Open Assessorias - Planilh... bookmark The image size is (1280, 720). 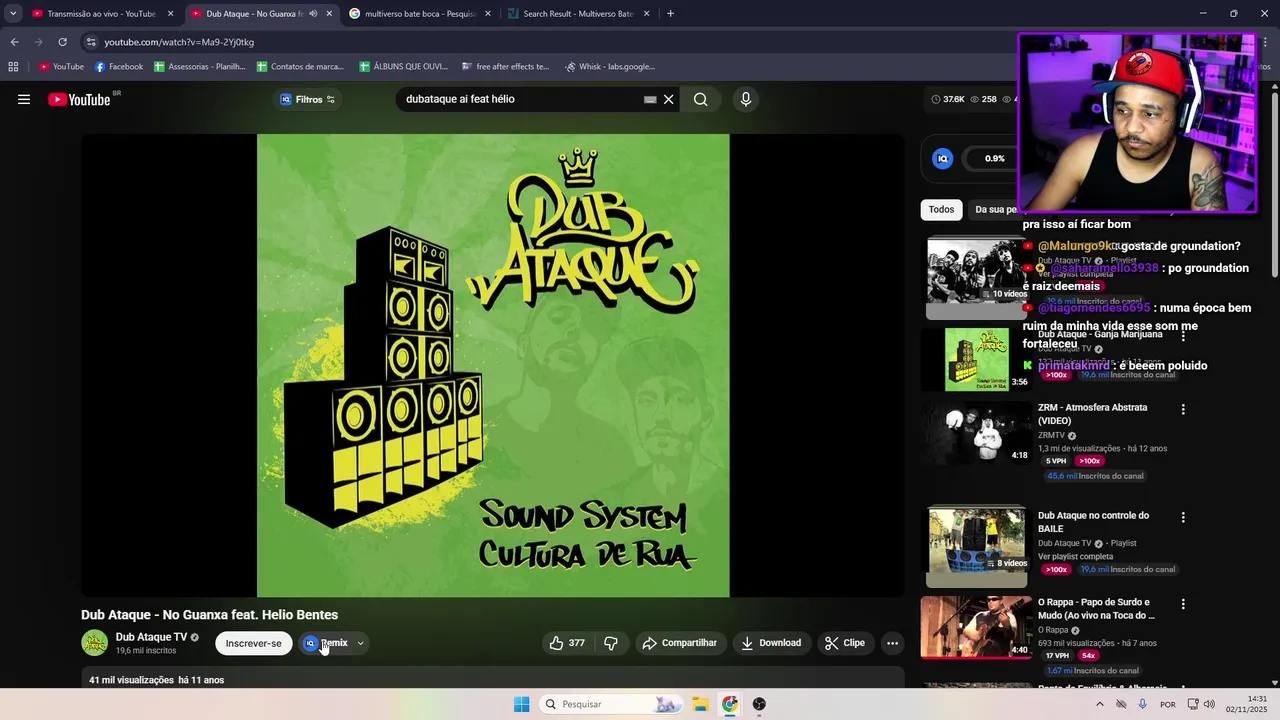(x=199, y=67)
